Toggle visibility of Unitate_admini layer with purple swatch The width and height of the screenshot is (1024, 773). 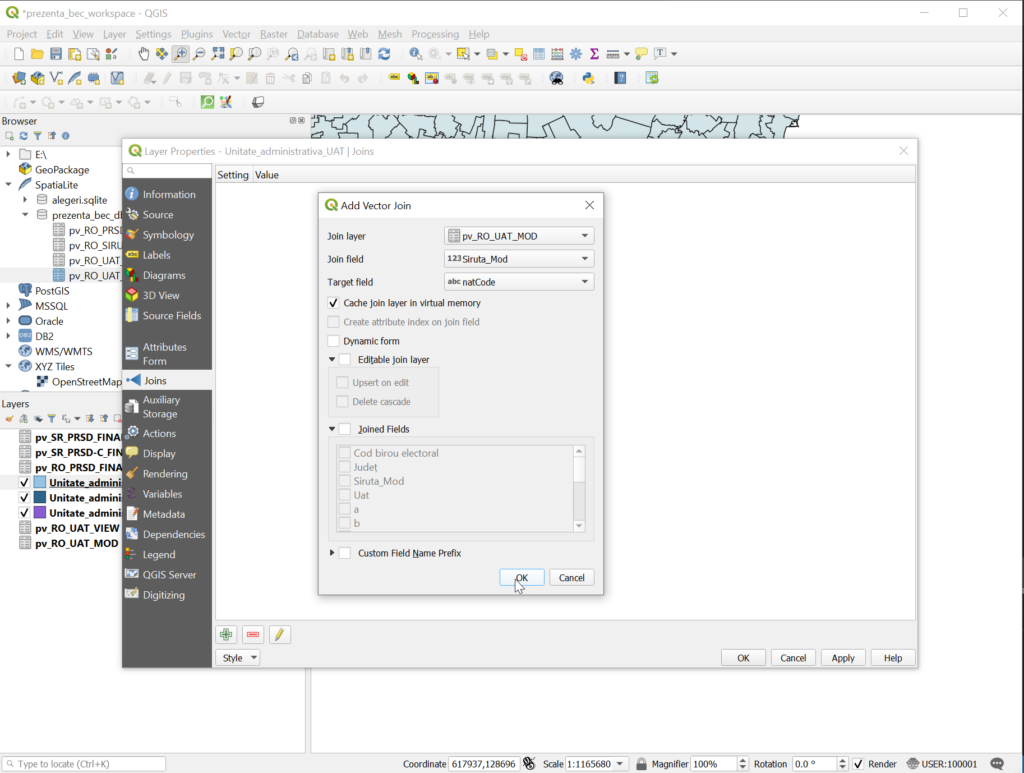24,513
